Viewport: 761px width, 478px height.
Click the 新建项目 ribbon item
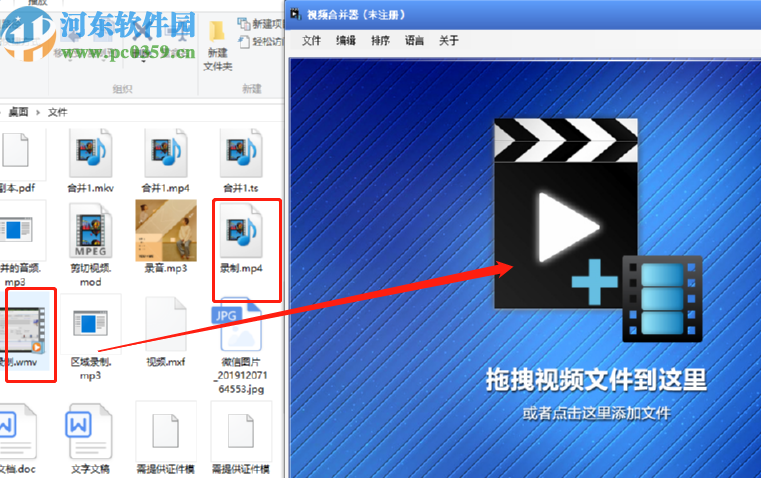[261, 23]
